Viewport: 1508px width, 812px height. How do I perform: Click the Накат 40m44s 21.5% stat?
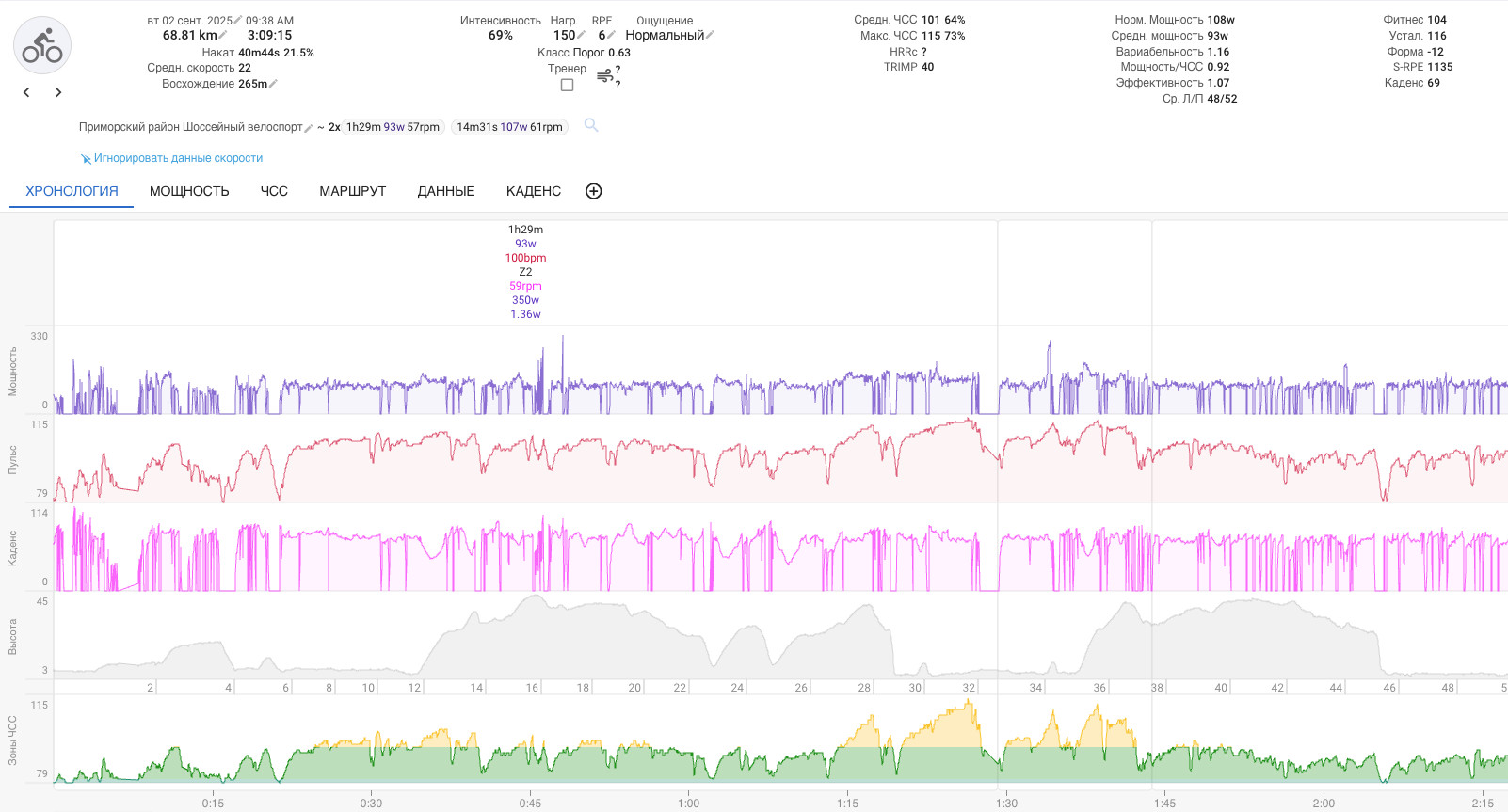[x=258, y=53]
